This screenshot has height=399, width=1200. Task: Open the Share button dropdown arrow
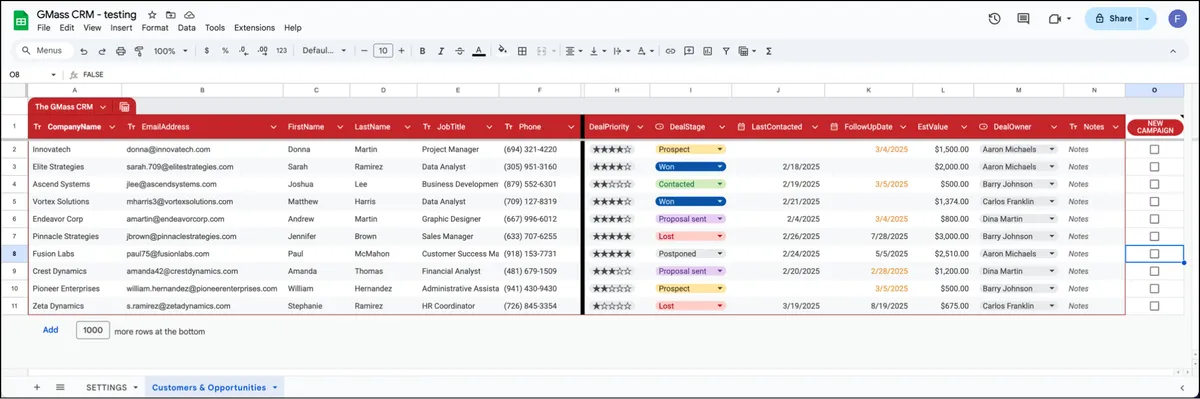pos(1146,19)
